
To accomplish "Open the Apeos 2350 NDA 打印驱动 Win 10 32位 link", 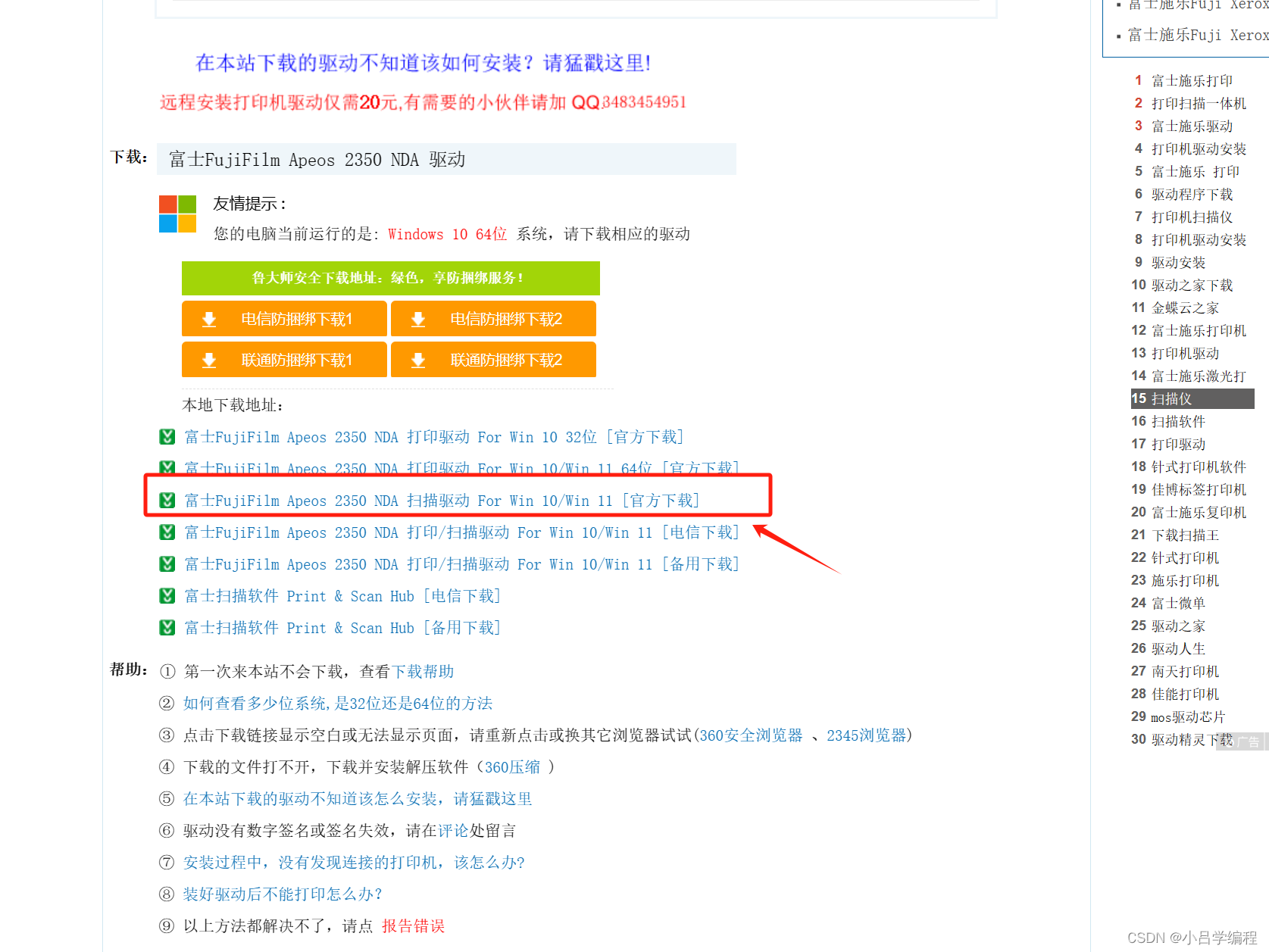I will coord(434,437).
